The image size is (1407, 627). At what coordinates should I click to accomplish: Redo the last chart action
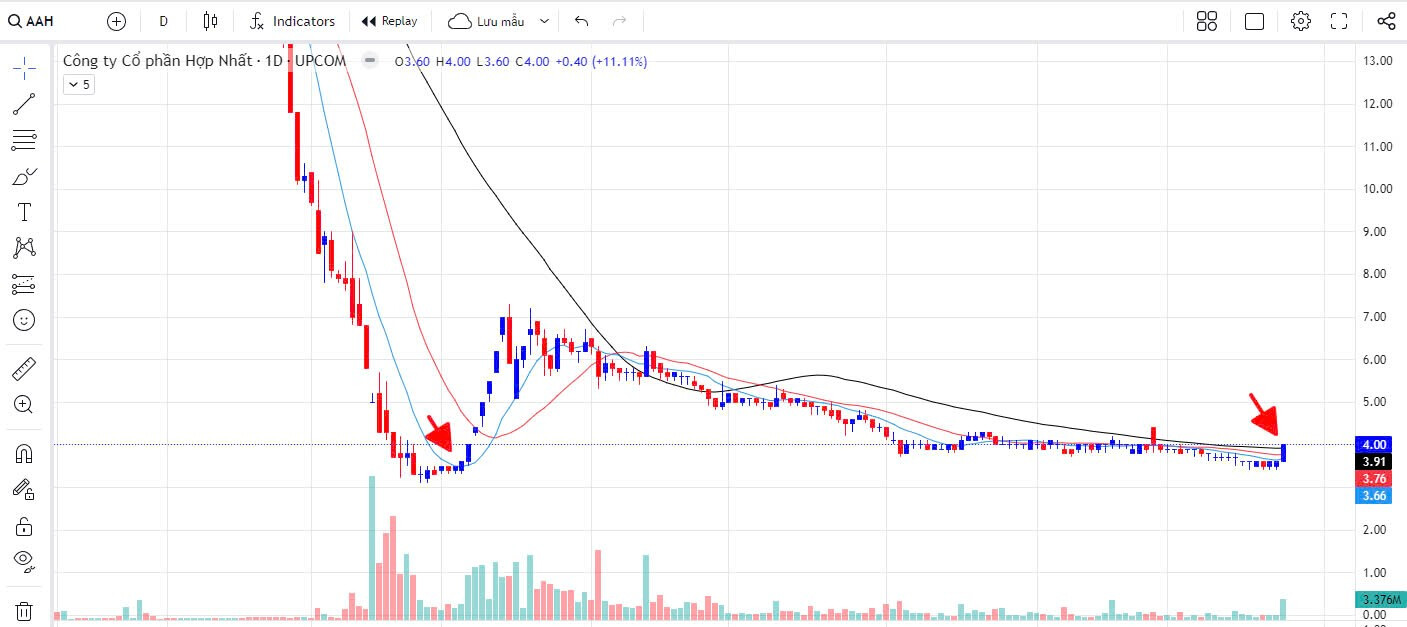click(619, 21)
